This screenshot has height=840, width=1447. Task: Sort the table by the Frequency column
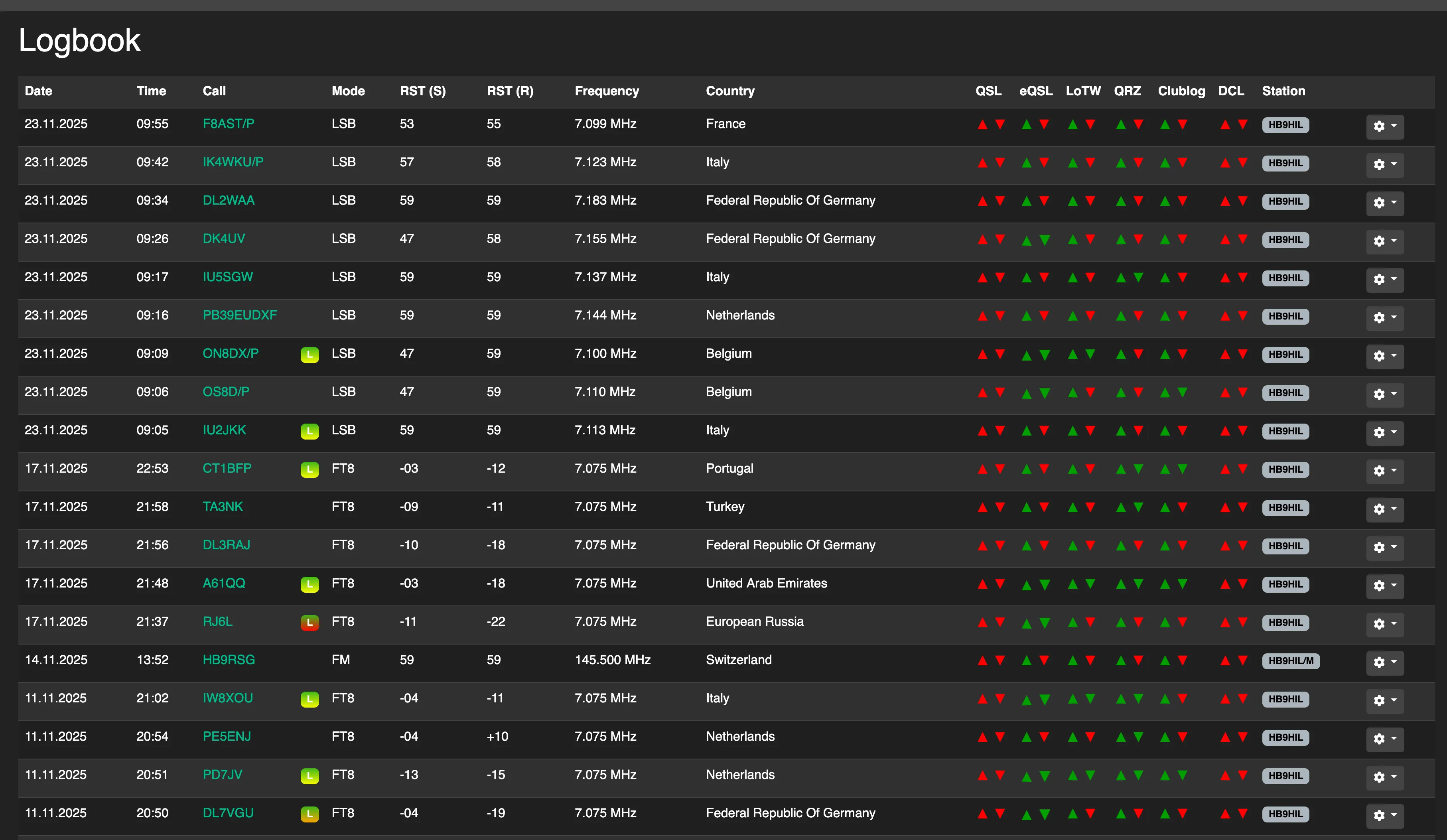(x=606, y=91)
